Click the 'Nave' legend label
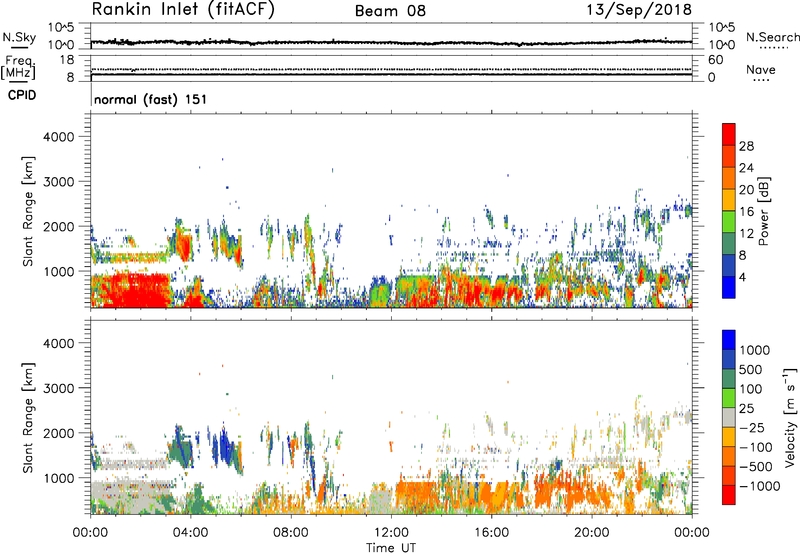 point(761,69)
